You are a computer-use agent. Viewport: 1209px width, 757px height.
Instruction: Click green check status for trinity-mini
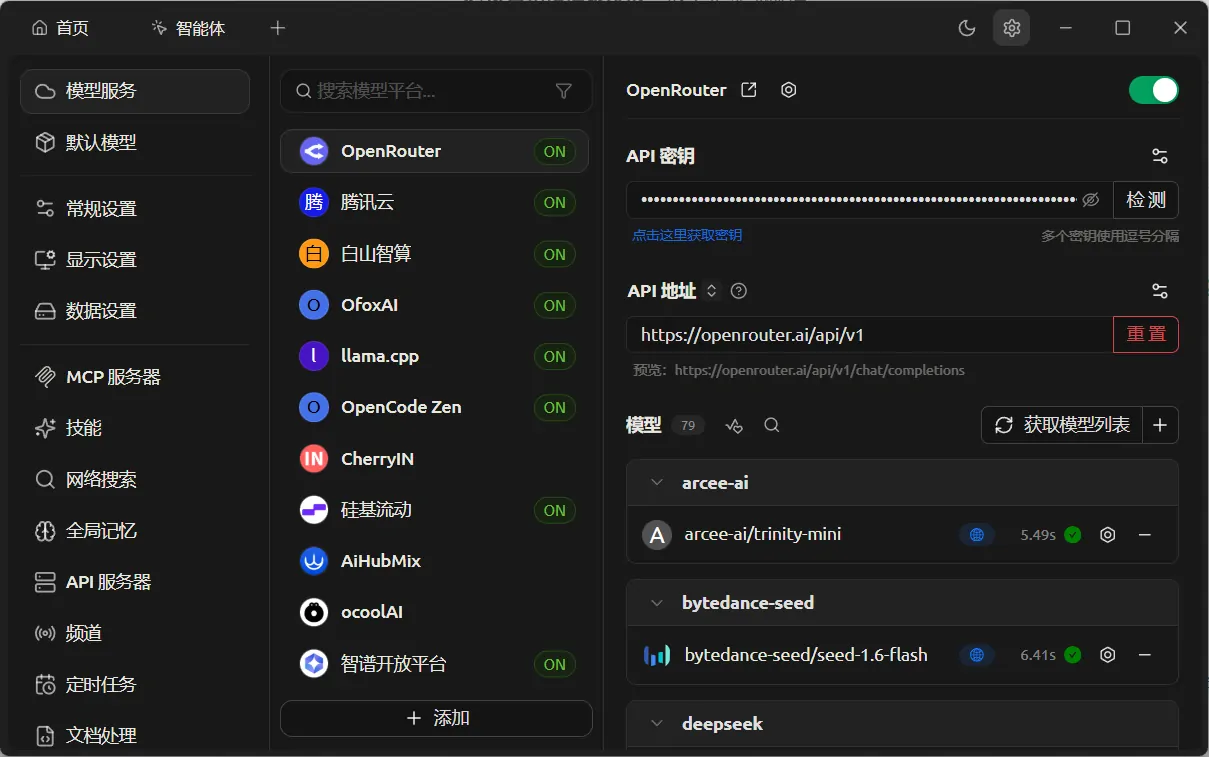1073,535
